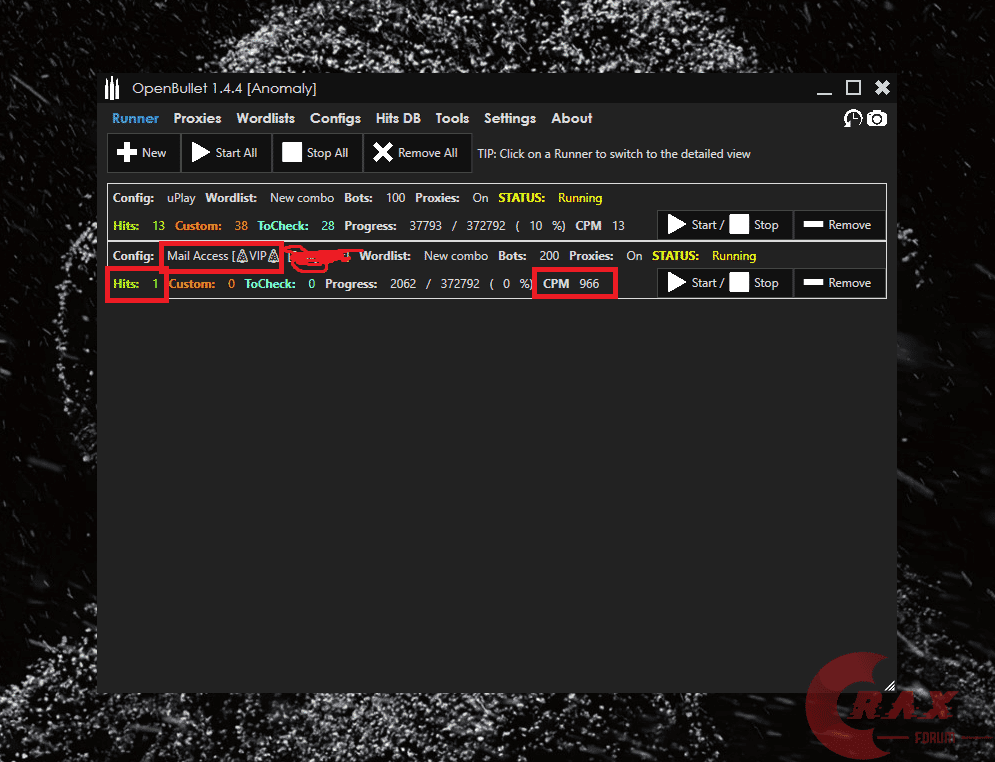Toggle the Running status of the uPlay runner

click(x=579, y=197)
